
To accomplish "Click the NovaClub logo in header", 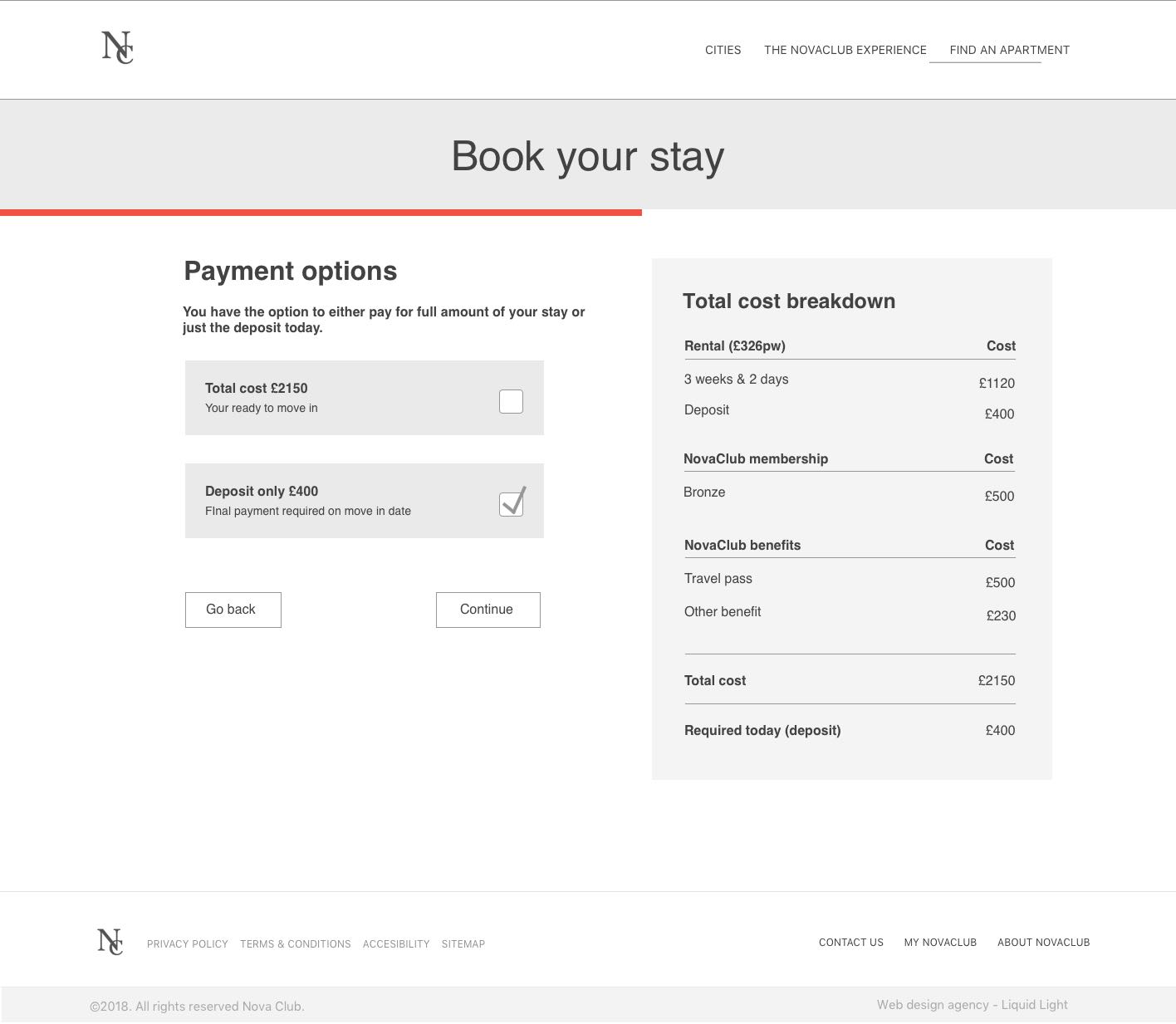I will point(117,47).
